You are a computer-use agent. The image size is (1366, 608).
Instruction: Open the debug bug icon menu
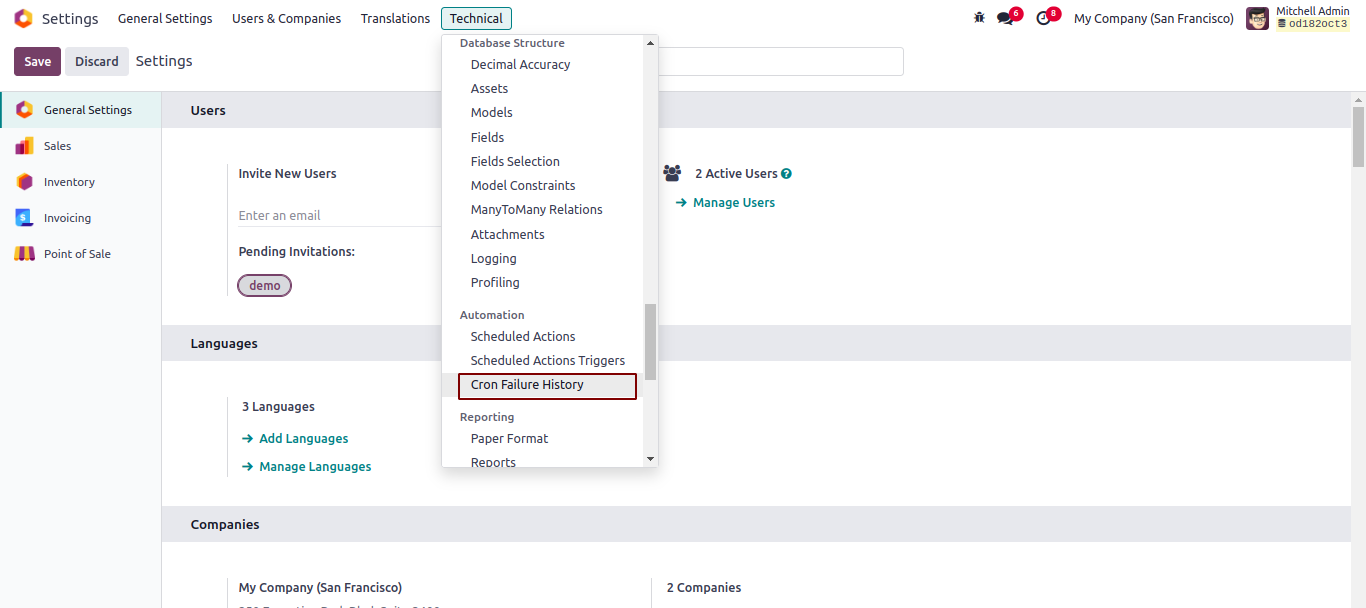pos(979,18)
